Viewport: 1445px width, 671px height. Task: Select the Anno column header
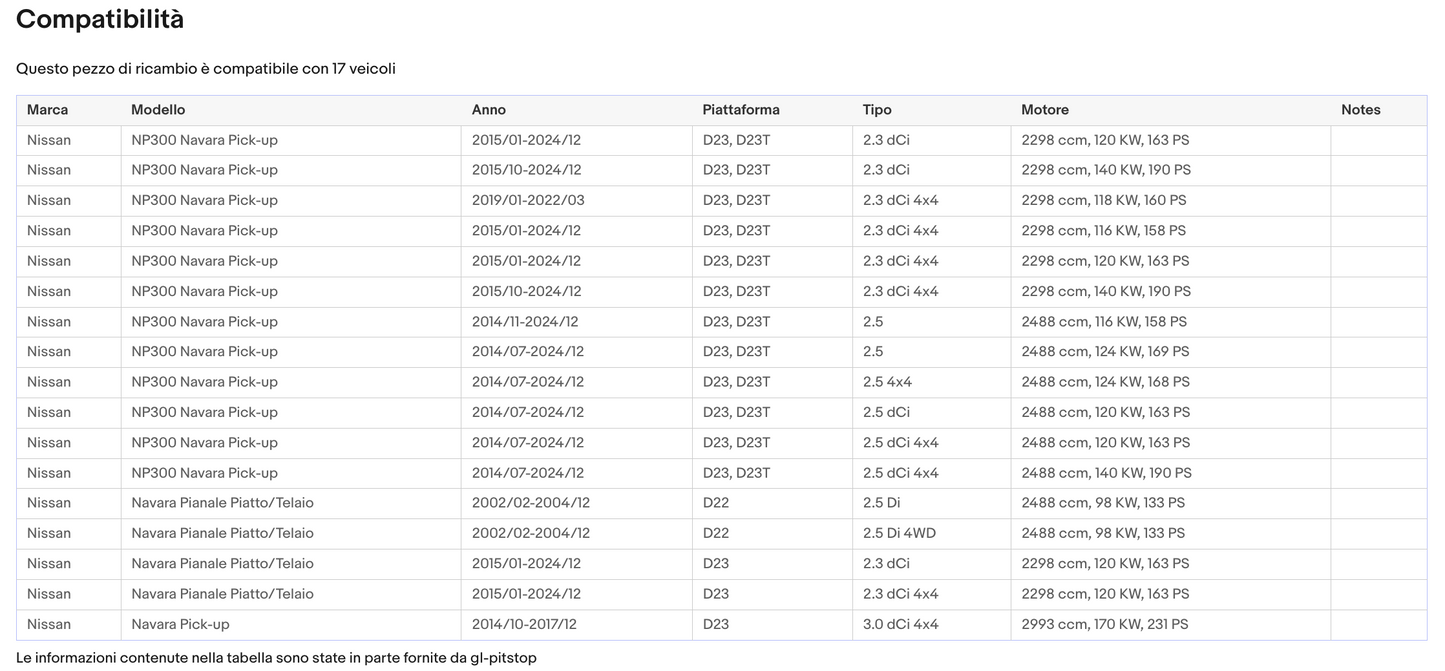489,110
